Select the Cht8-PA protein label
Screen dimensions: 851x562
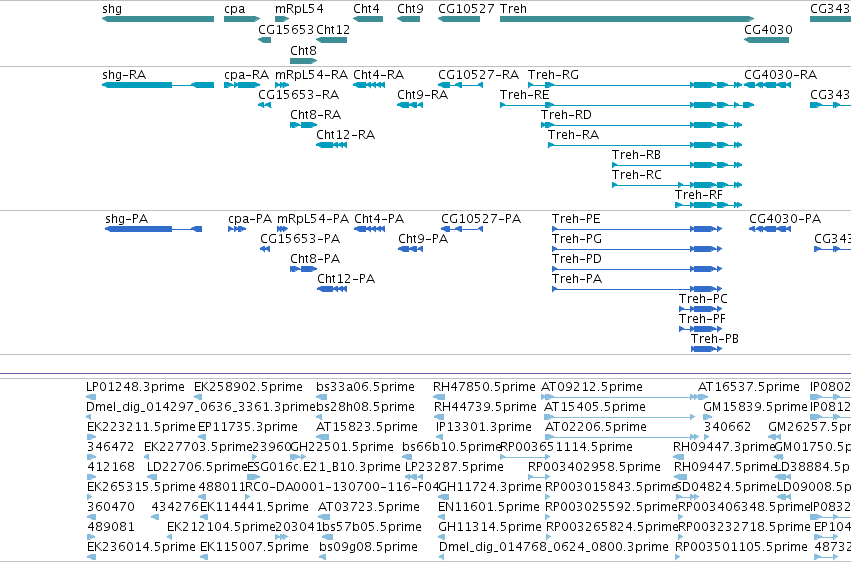315,259
